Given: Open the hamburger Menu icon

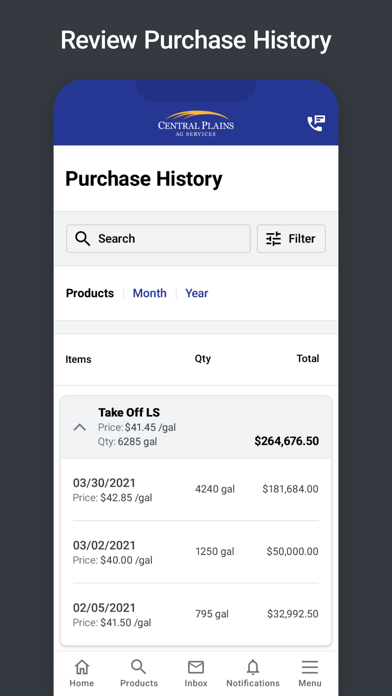Looking at the screenshot, I should 309,667.
